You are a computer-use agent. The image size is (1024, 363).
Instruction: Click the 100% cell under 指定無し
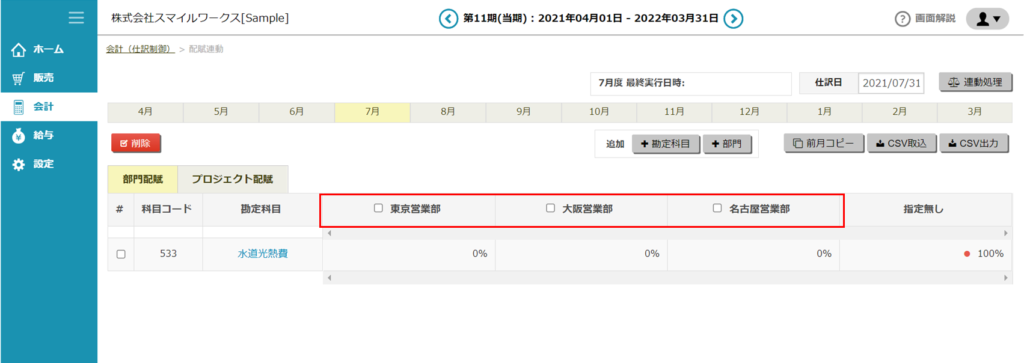pos(925,254)
